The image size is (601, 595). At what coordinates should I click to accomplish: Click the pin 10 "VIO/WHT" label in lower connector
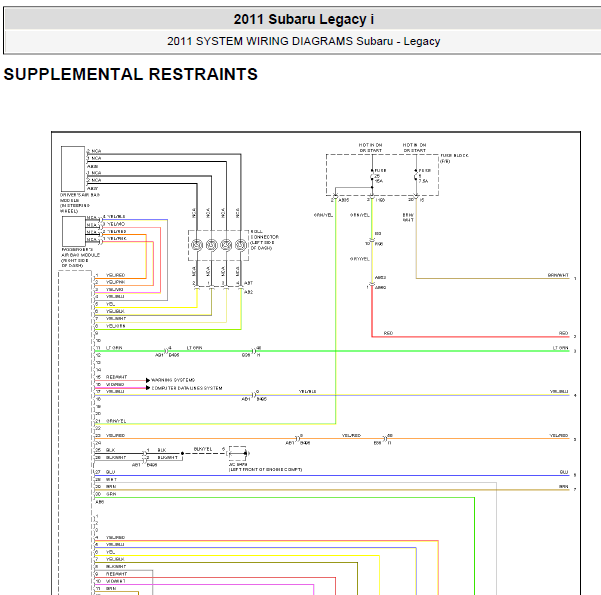pos(116,581)
